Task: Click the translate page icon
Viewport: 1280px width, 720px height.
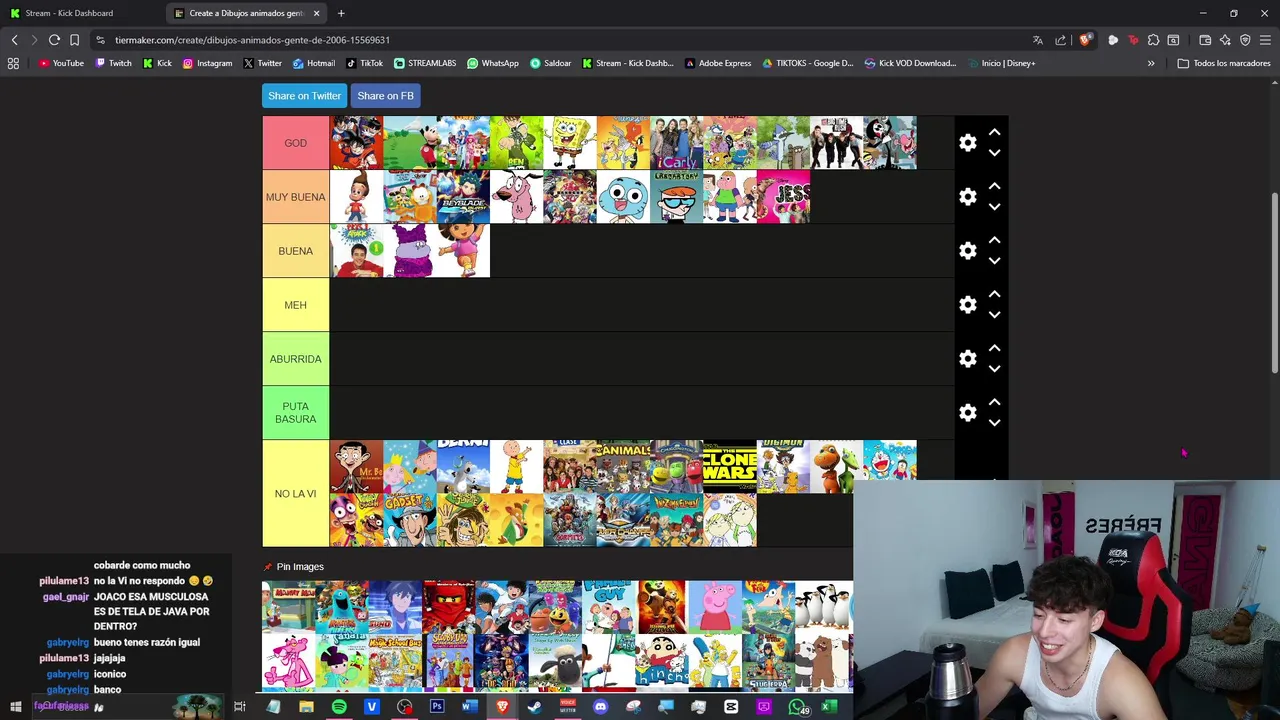Action: click(x=1037, y=40)
